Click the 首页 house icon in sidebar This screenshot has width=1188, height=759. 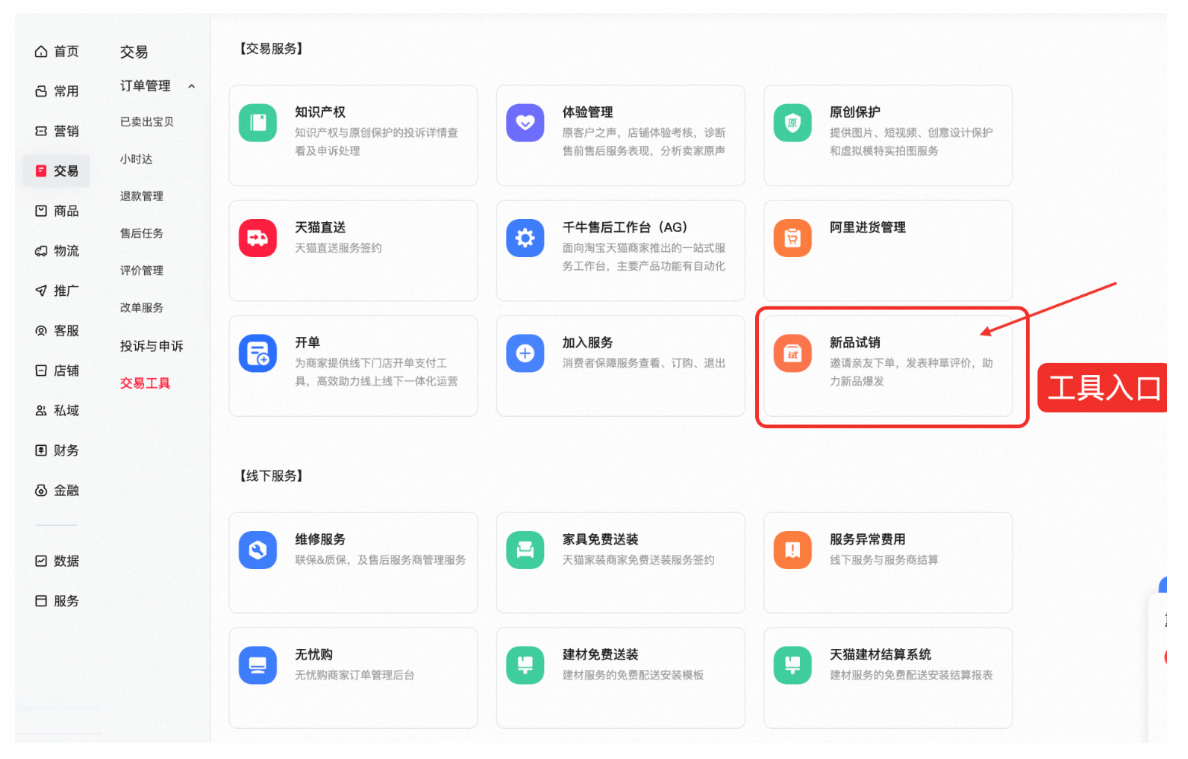pyautogui.click(x=41, y=52)
